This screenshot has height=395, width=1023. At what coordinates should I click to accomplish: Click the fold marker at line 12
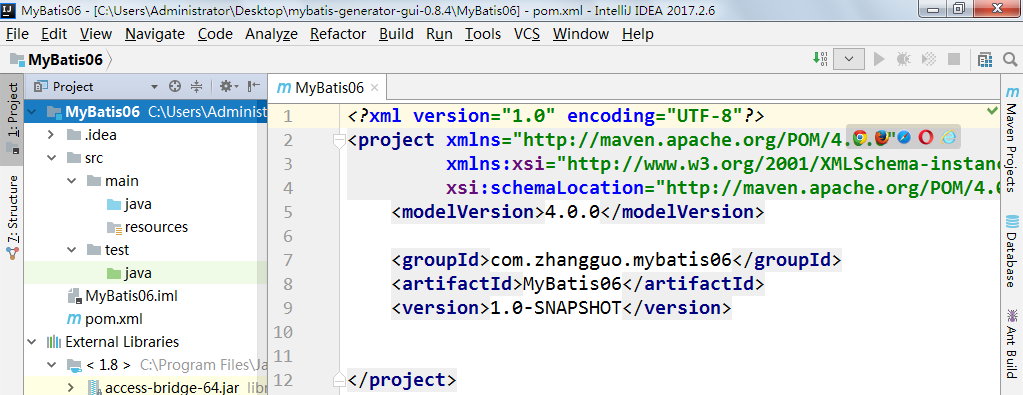point(339,380)
